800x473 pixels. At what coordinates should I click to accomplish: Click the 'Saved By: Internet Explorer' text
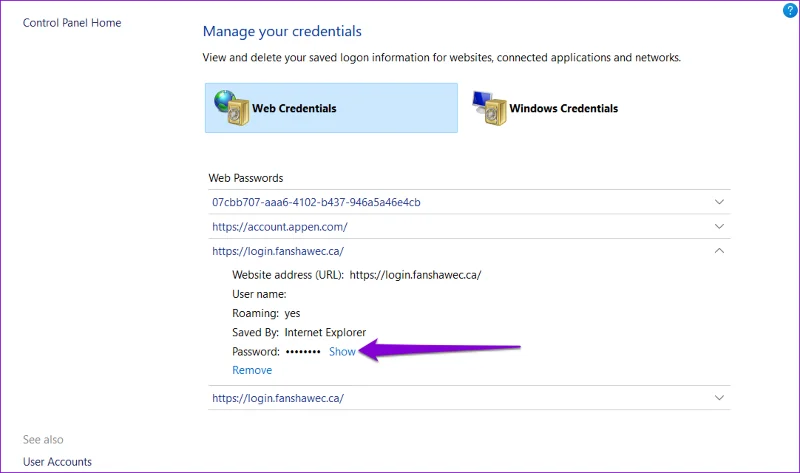pyautogui.click(x=299, y=332)
